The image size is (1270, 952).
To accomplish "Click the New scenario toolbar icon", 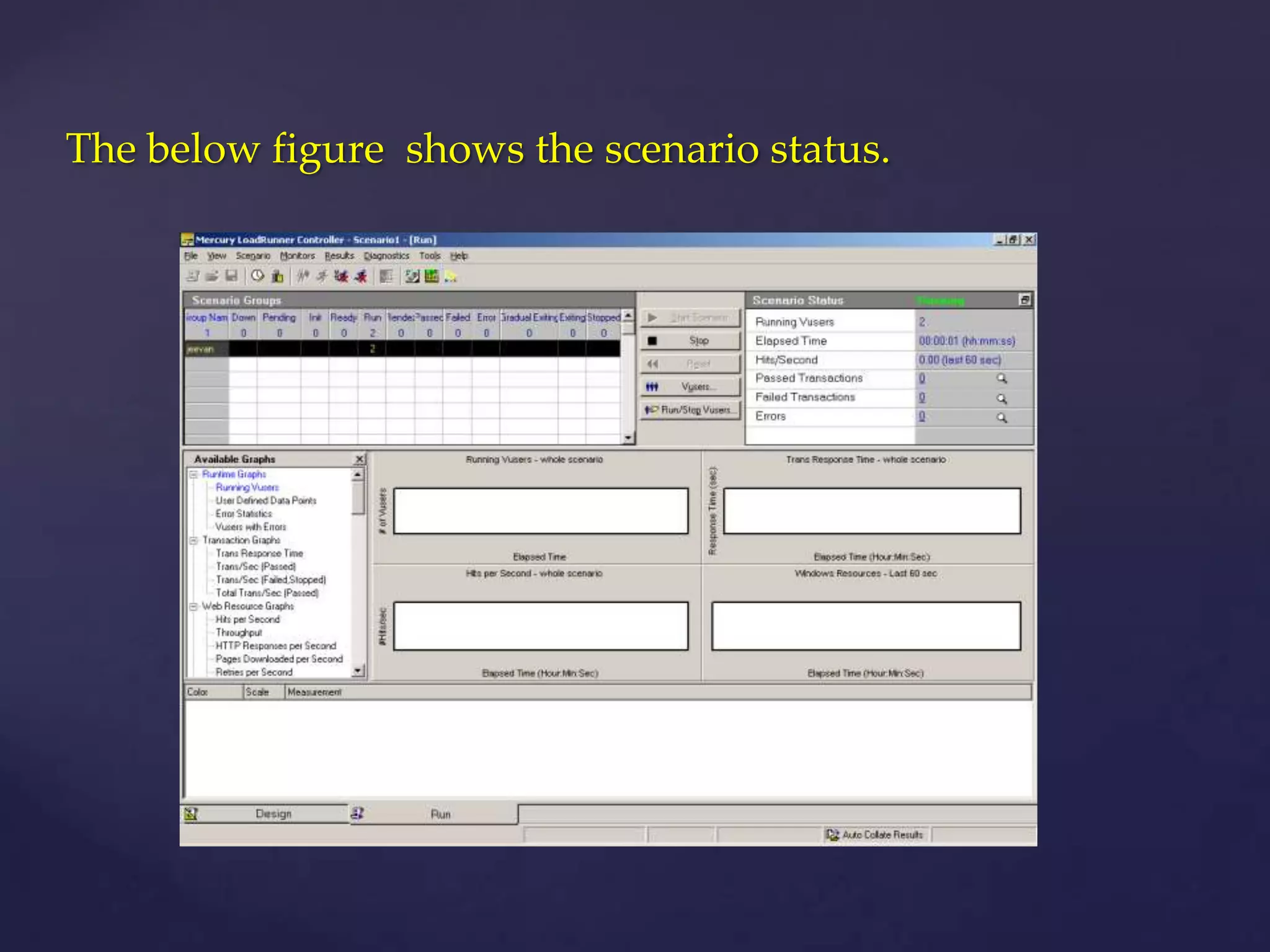I will click(x=193, y=276).
